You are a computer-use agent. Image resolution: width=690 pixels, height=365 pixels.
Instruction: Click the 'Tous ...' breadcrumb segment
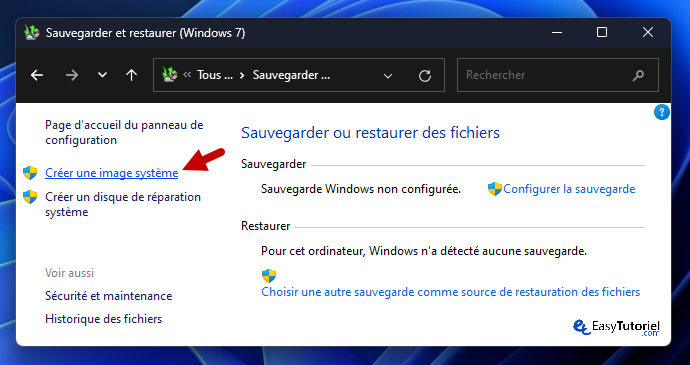(x=215, y=75)
